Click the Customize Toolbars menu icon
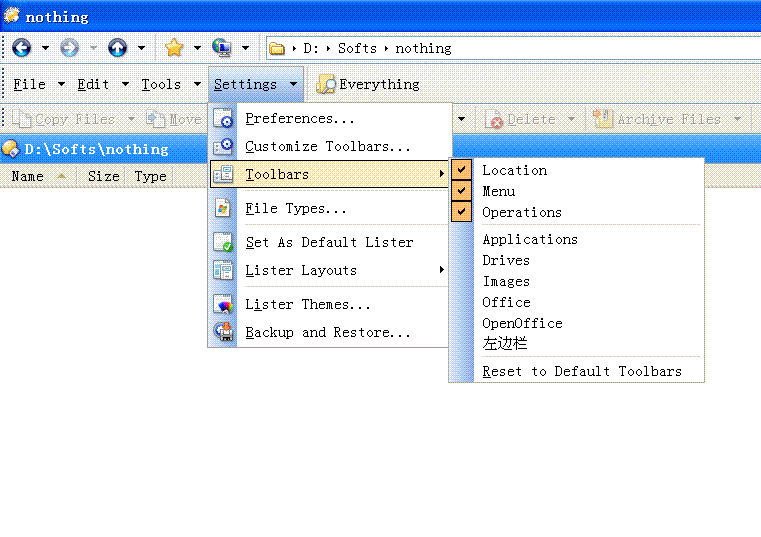 (223, 146)
